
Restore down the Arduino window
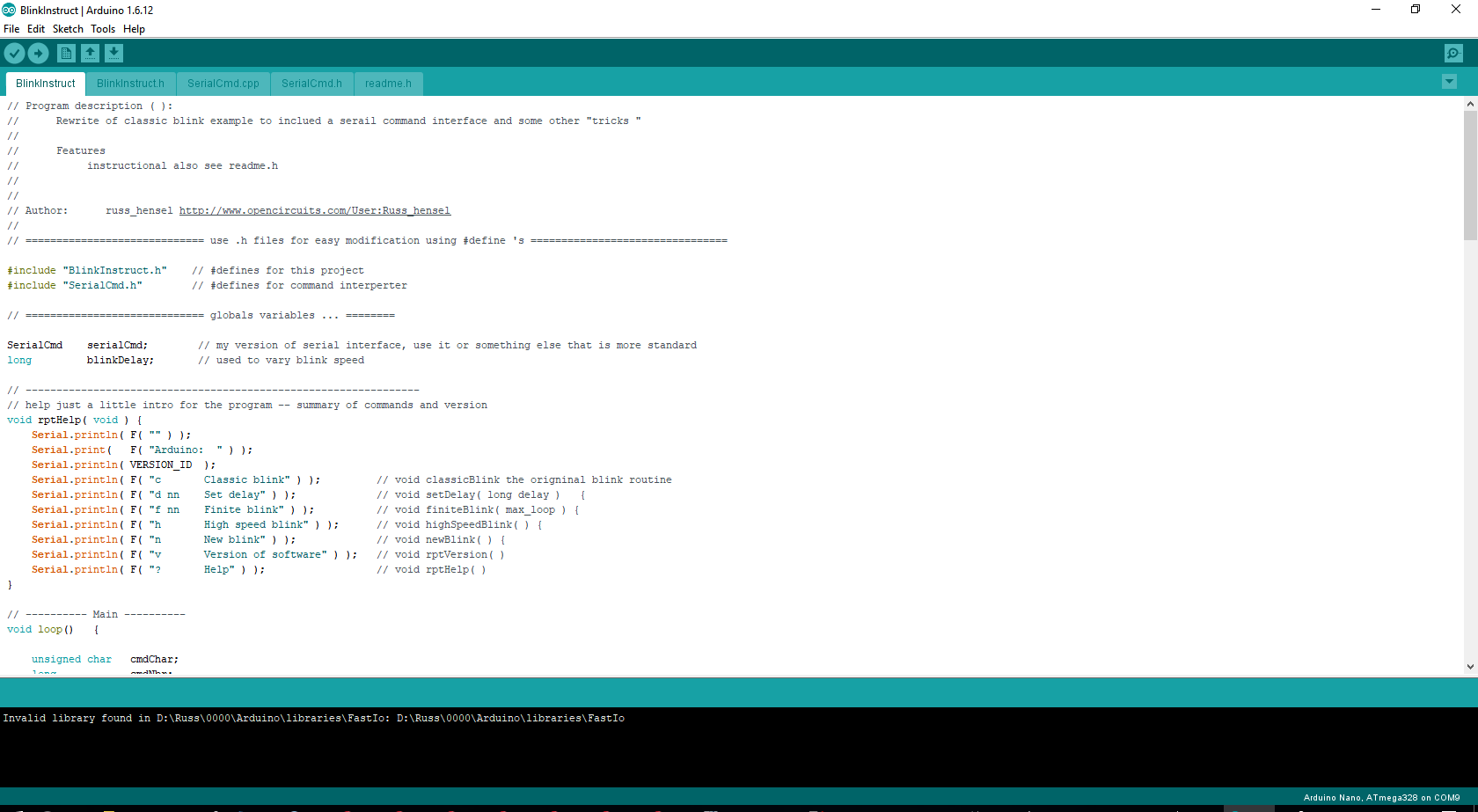1416,10
